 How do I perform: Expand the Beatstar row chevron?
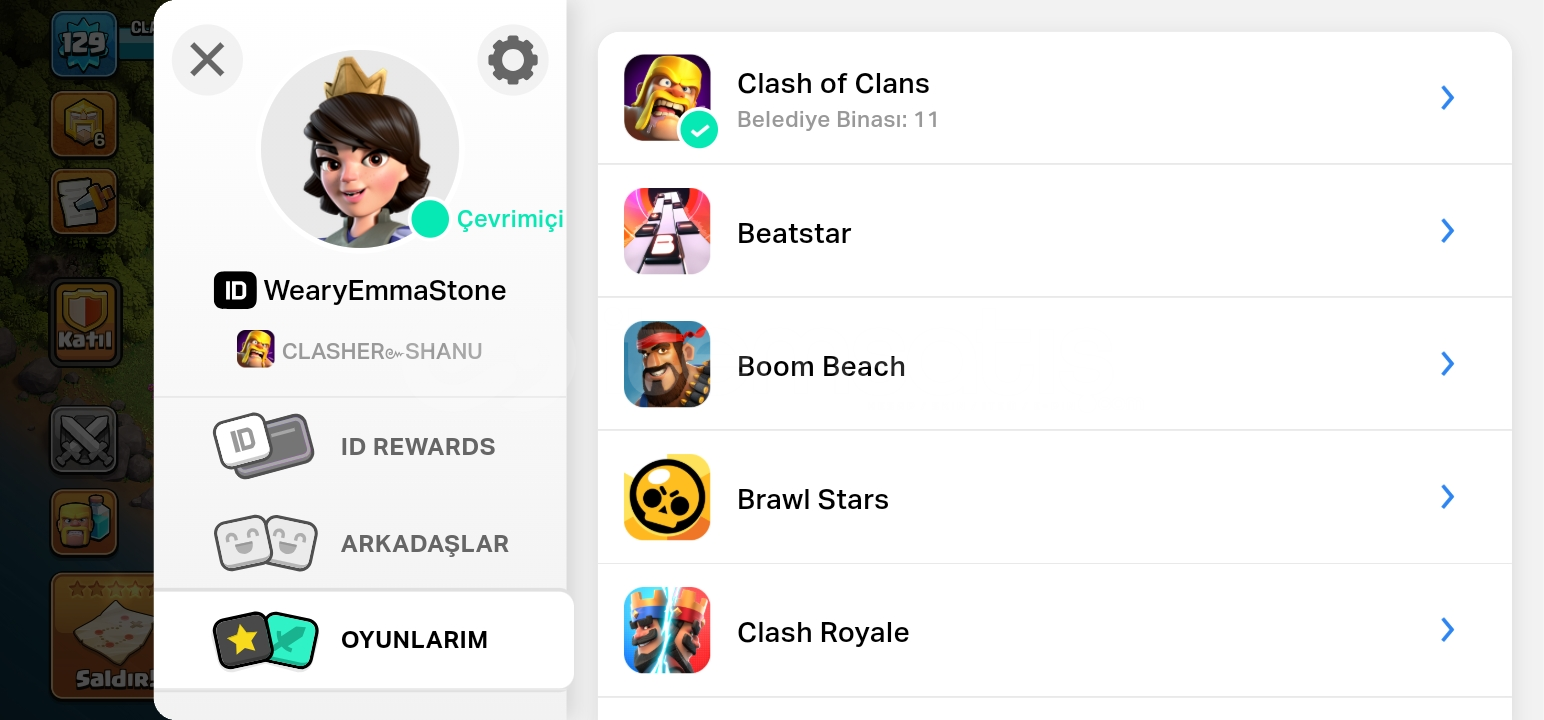(x=1447, y=231)
